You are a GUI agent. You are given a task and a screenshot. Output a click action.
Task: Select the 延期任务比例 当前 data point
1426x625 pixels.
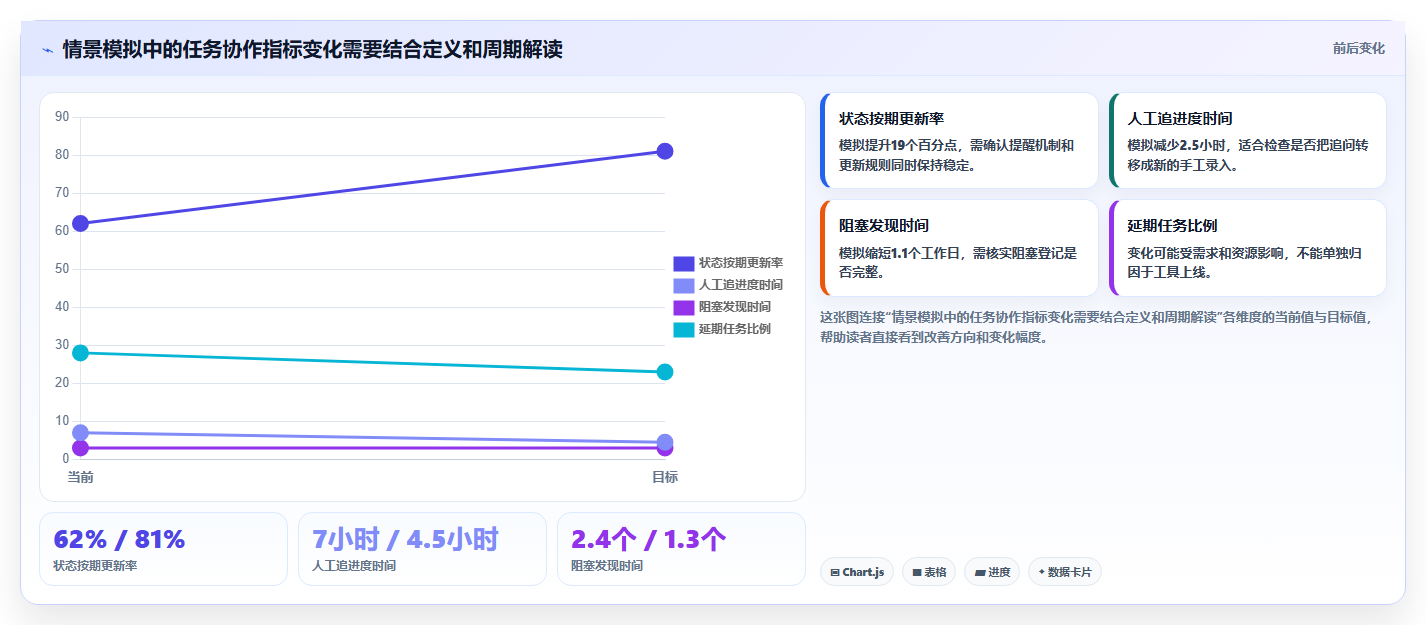click(x=80, y=353)
